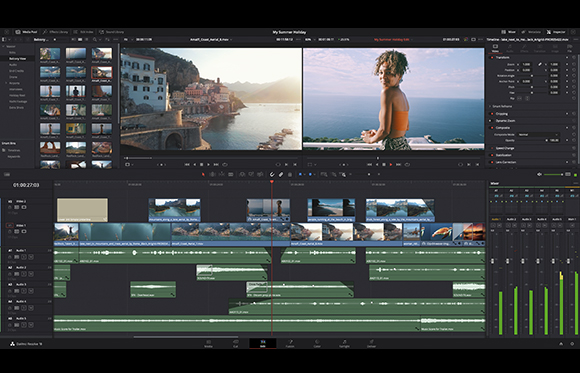The image size is (580, 373).
Task: Disable the Cropping section toggle
Action: click(x=492, y=114)
